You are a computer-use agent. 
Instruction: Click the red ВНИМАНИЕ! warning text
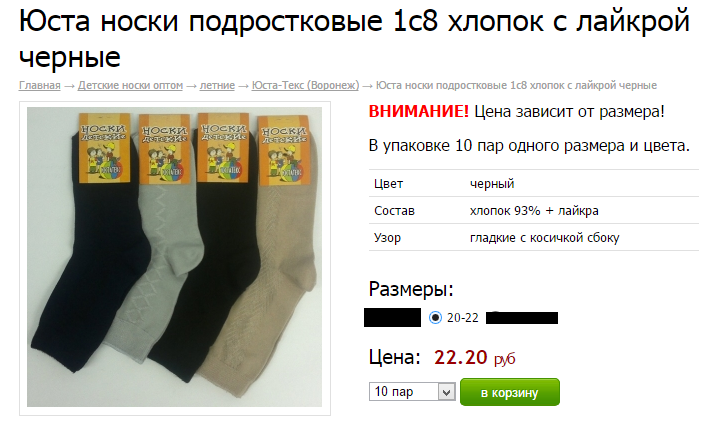tap(418, 111)
